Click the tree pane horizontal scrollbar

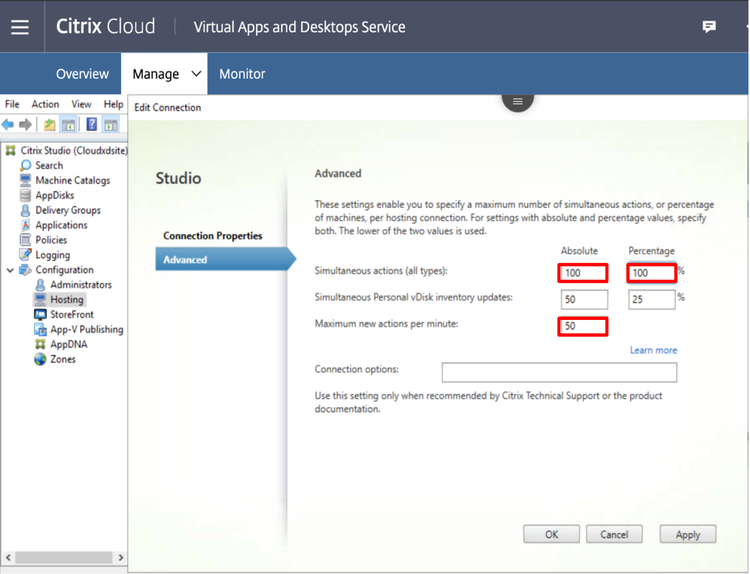tap(64, 558)
